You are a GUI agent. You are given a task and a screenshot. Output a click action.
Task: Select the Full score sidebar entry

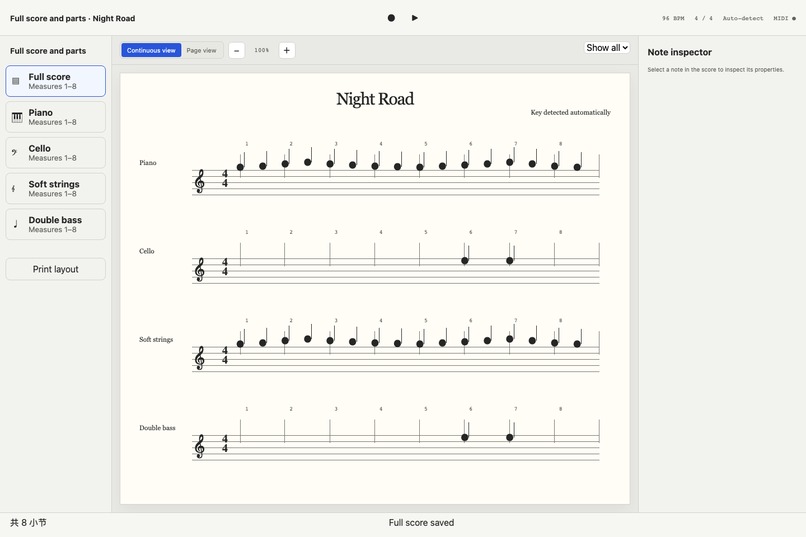pyautogui.click(x=56, y=81)
